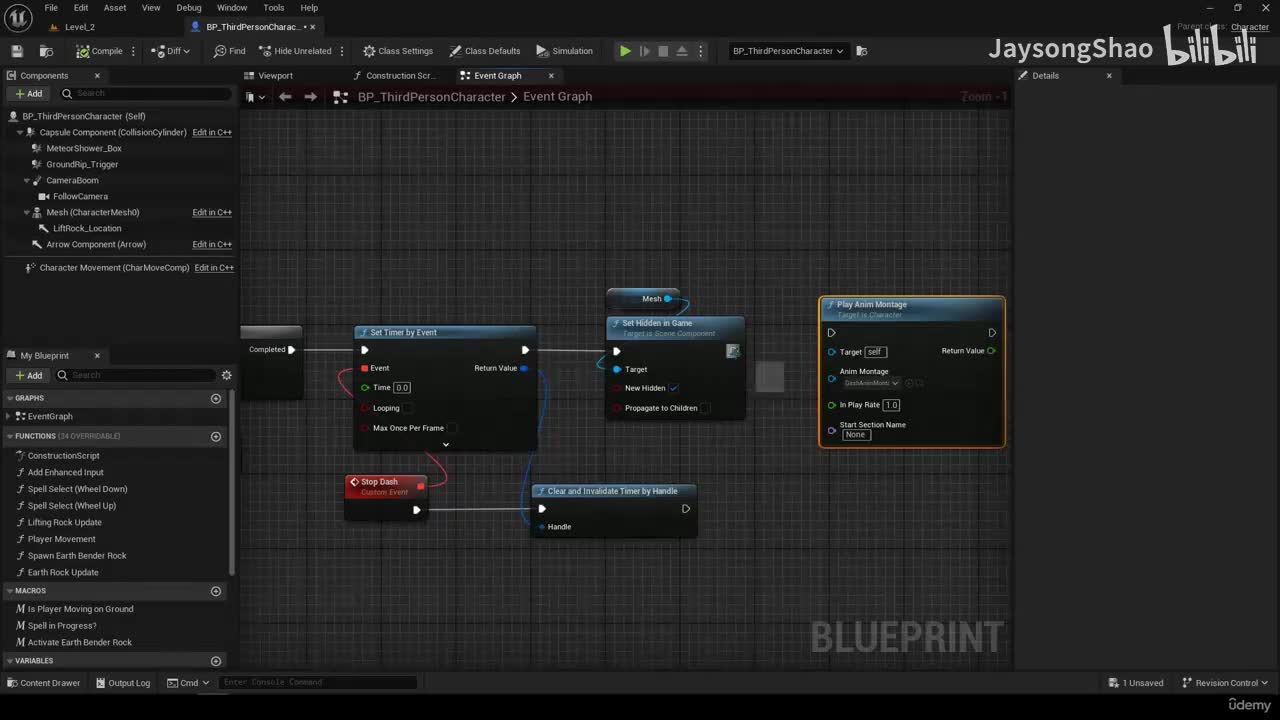The width and height of the screenshot is (1280, 720).
Task: Click the Add button in My Blueprint
Action: tap(29, 375)
